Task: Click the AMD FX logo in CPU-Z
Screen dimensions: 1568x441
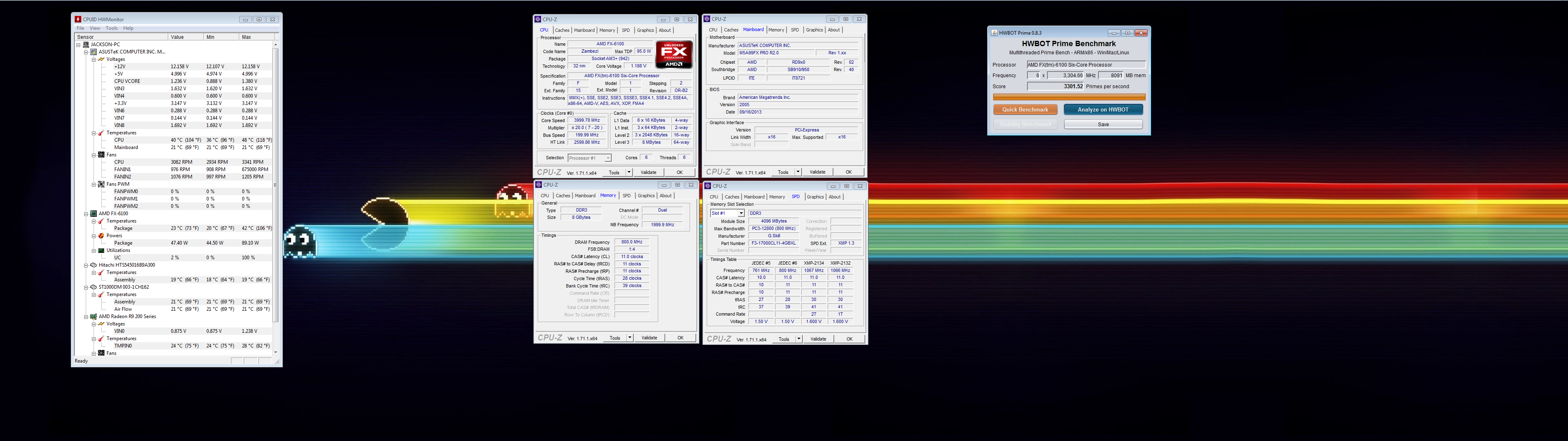Action: 674,55
